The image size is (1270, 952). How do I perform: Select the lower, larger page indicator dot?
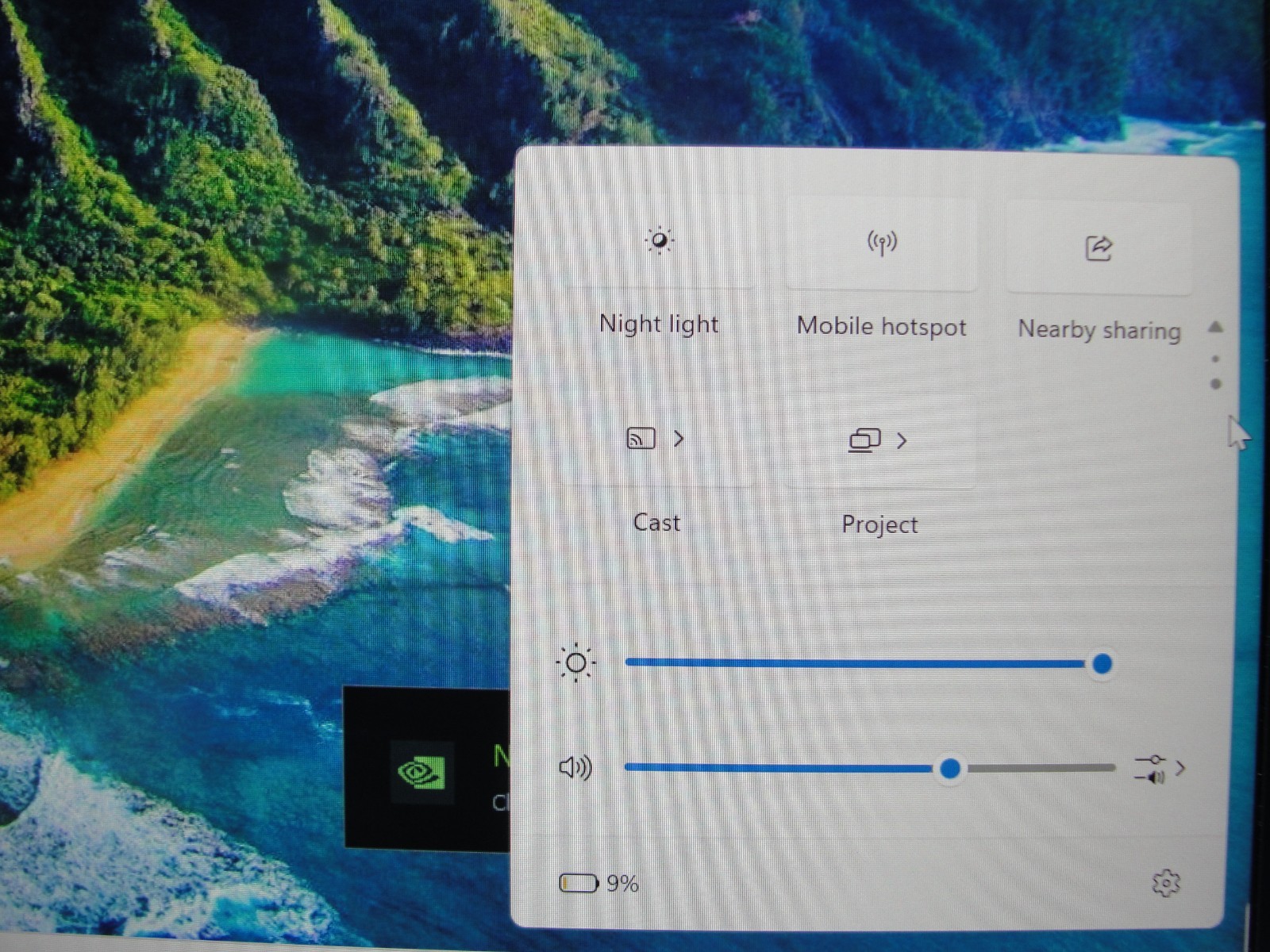click(x=1216, y=385)
